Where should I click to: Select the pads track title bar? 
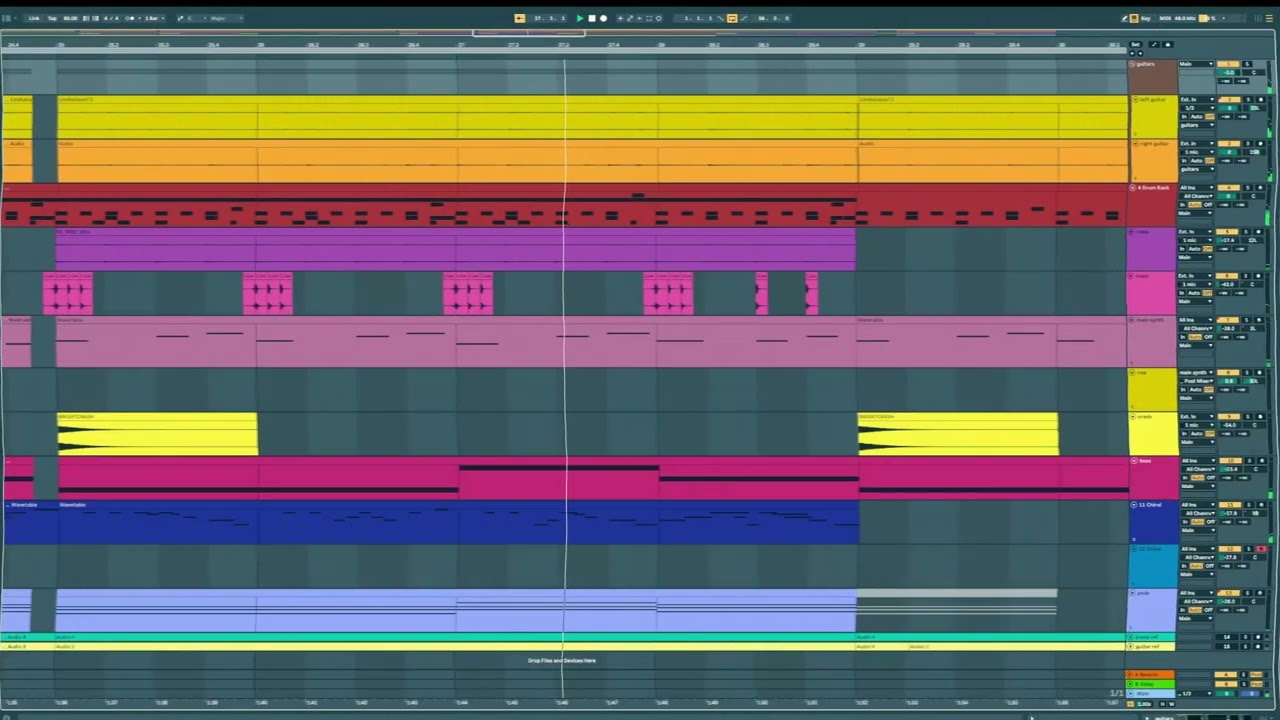coord(1152,610)
